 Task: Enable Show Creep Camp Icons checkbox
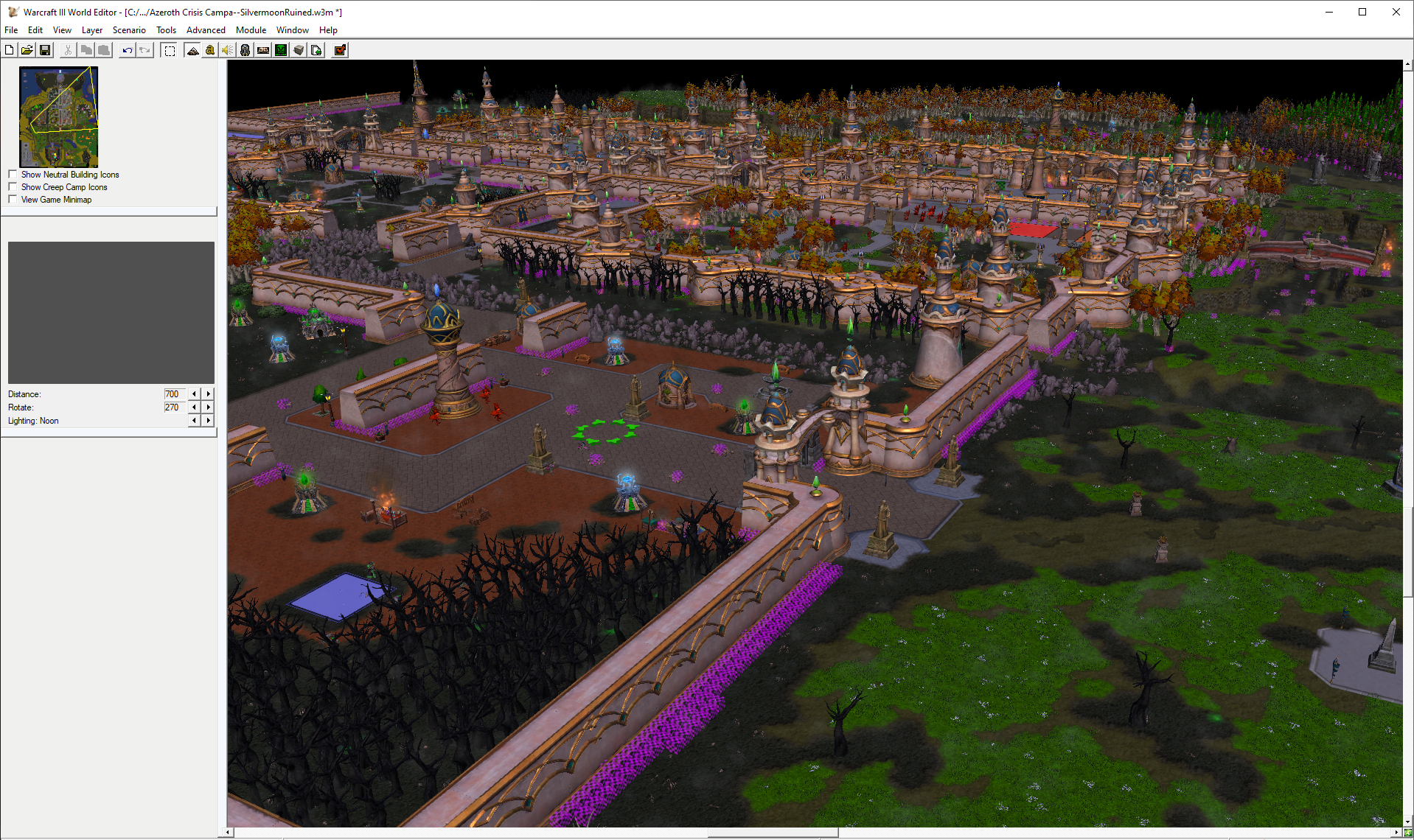coord(13,187)
